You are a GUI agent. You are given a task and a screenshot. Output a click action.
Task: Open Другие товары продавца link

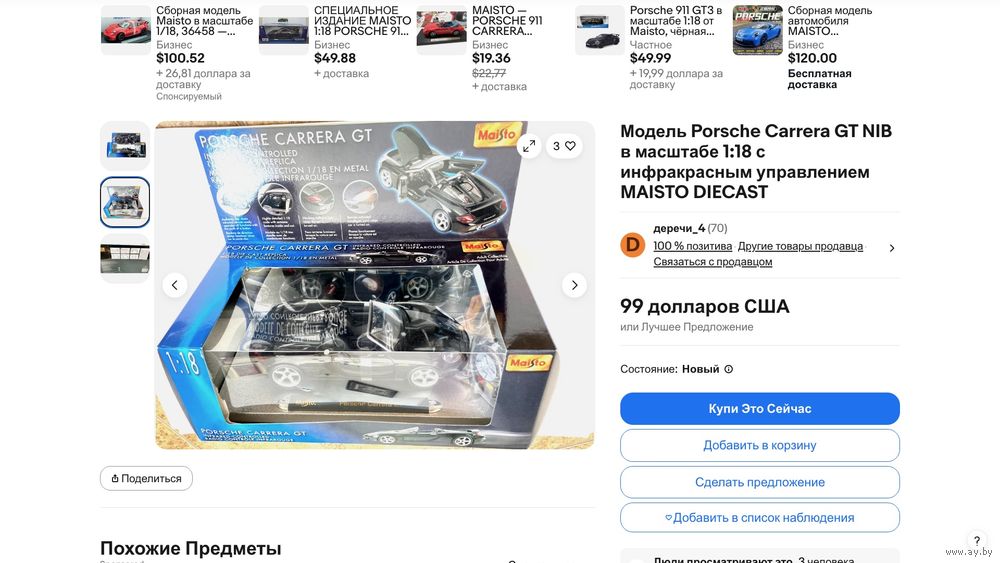coord(800,246)
